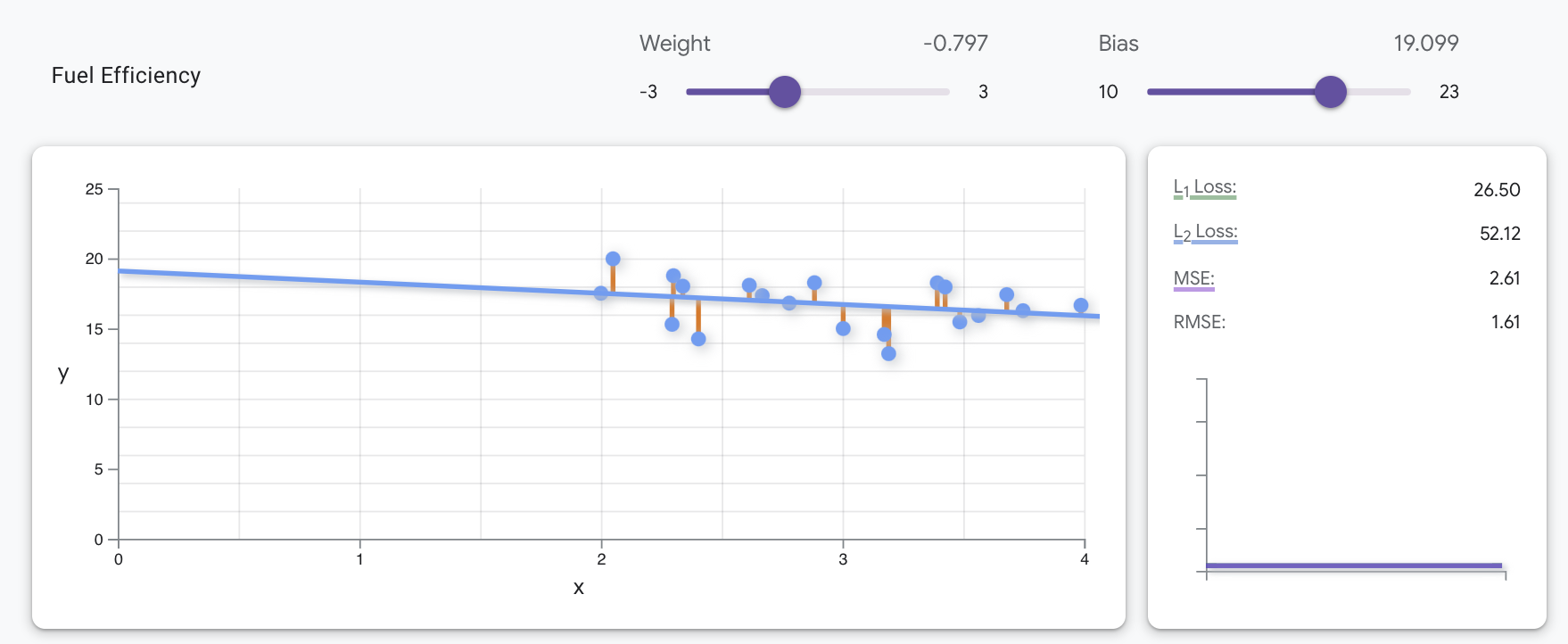Select the rightmost data point at x=4
Screen dimensions: 1568x644
pyautogui.click(x=1081, y=305)
